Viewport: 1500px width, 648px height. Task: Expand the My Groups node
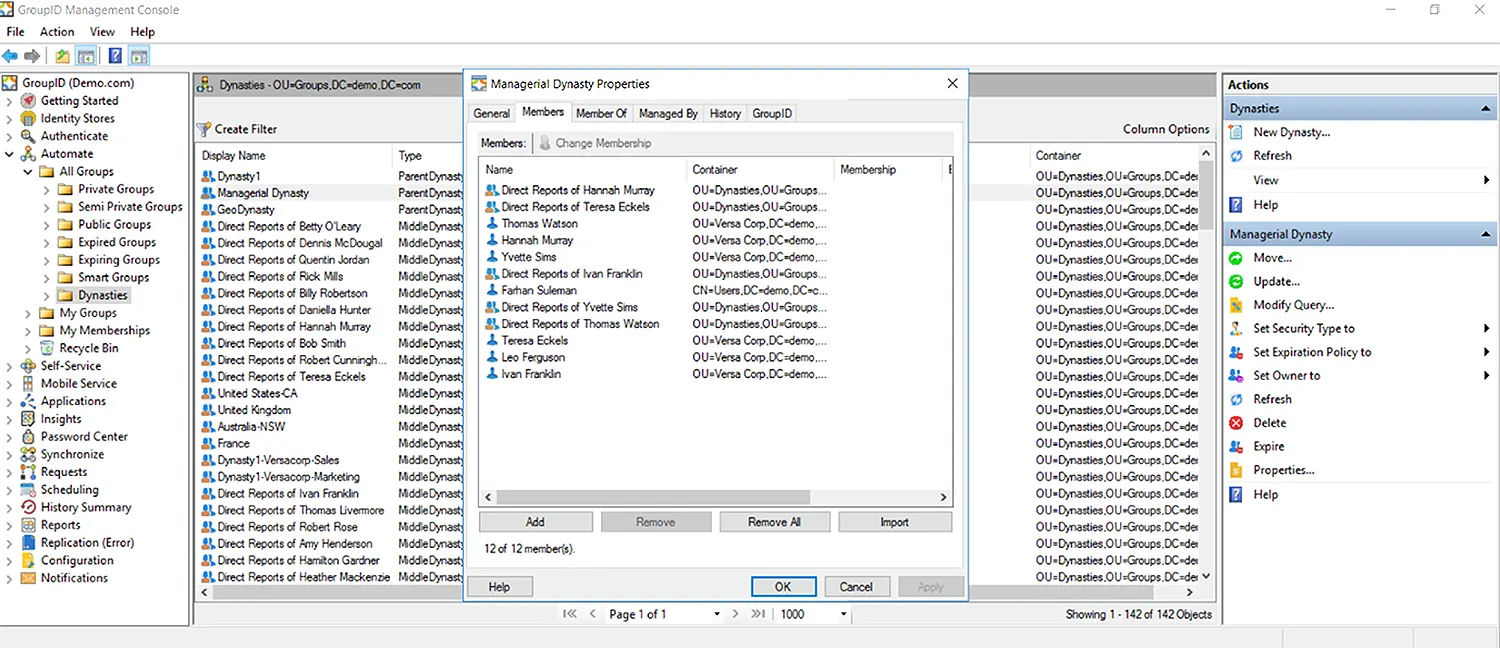28,313
